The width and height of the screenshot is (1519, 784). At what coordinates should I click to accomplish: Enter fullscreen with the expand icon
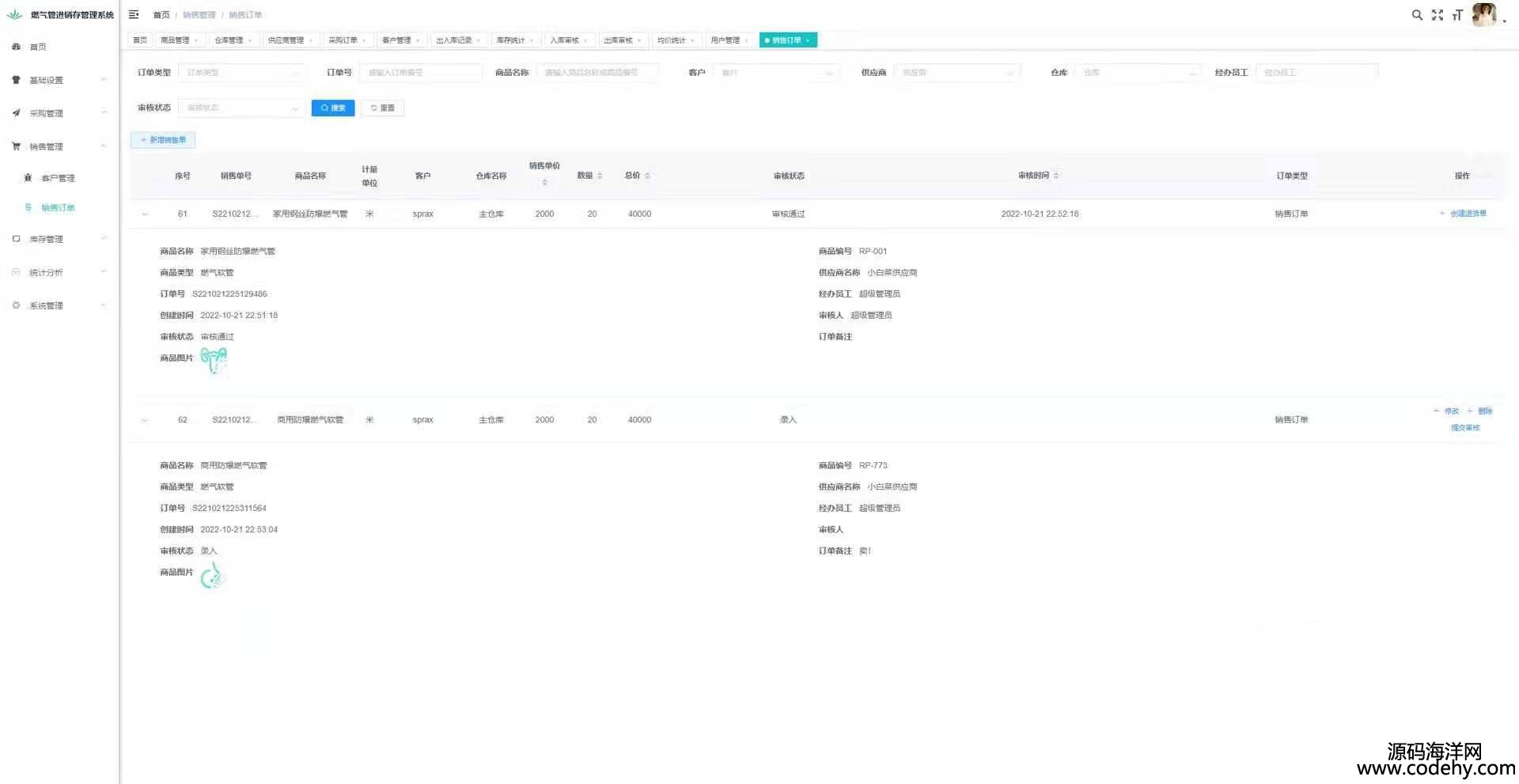pos(1438,14)
